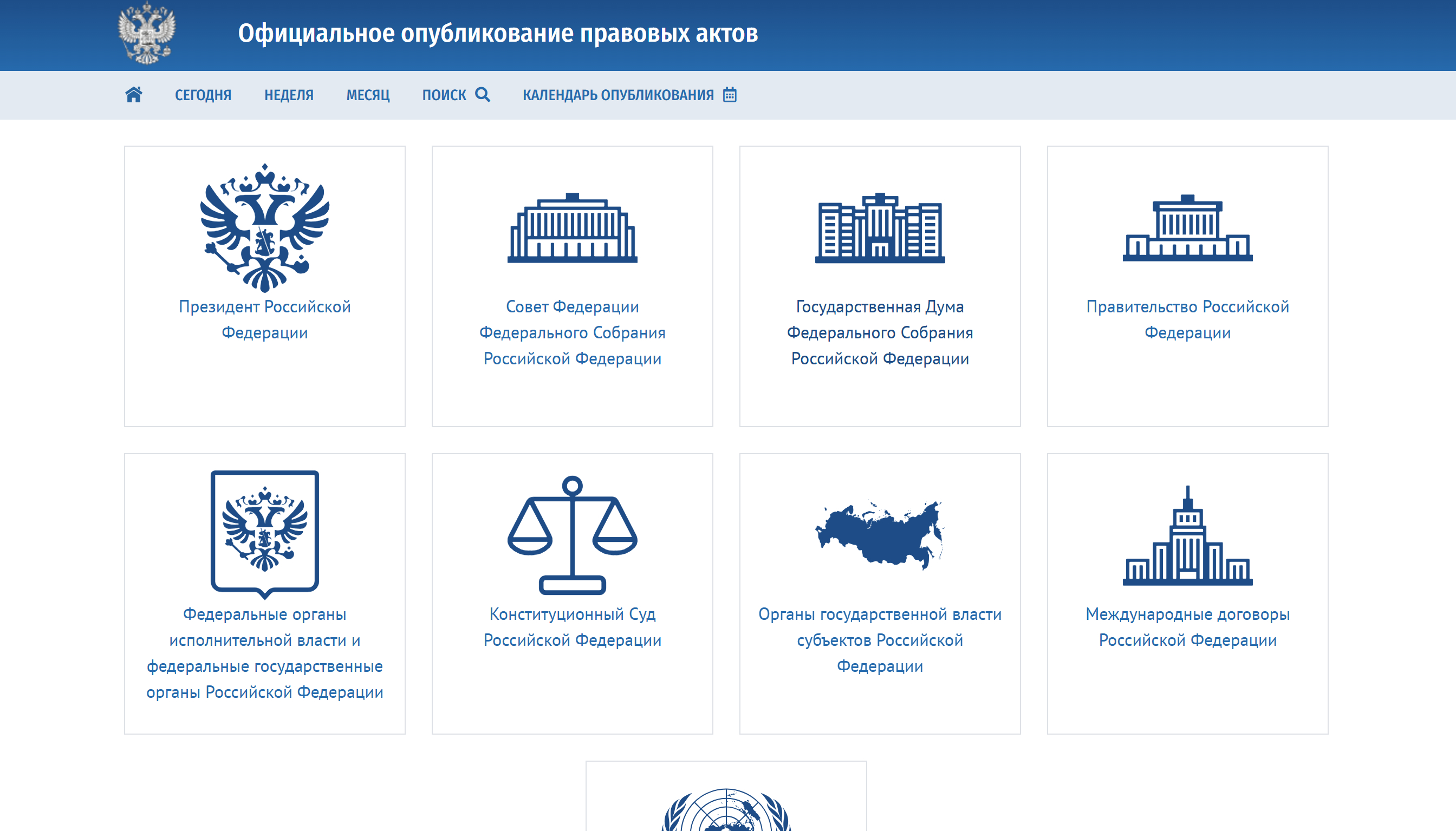Click the Russian coat of arms logo in header
The image size is (1456, 831).
click(147, 33)
